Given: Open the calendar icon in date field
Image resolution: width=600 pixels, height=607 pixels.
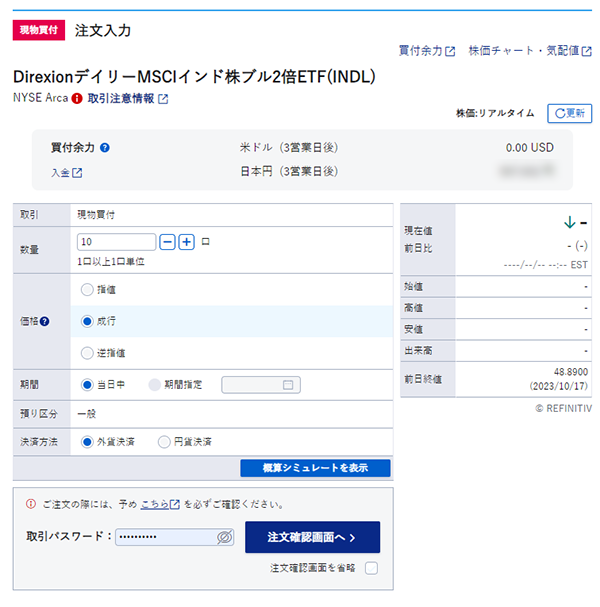Looking at the screenshot, I should click(x=288, y=385).
